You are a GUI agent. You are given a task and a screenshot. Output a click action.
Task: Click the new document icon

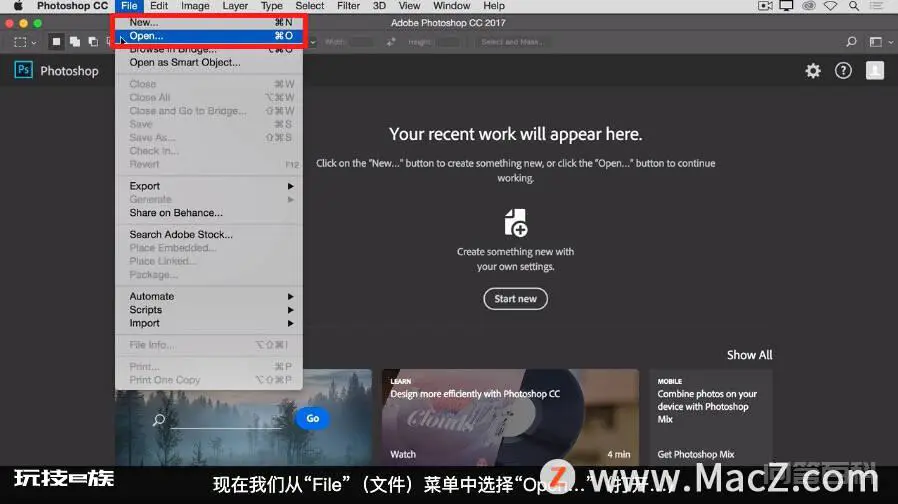point(515,223)
